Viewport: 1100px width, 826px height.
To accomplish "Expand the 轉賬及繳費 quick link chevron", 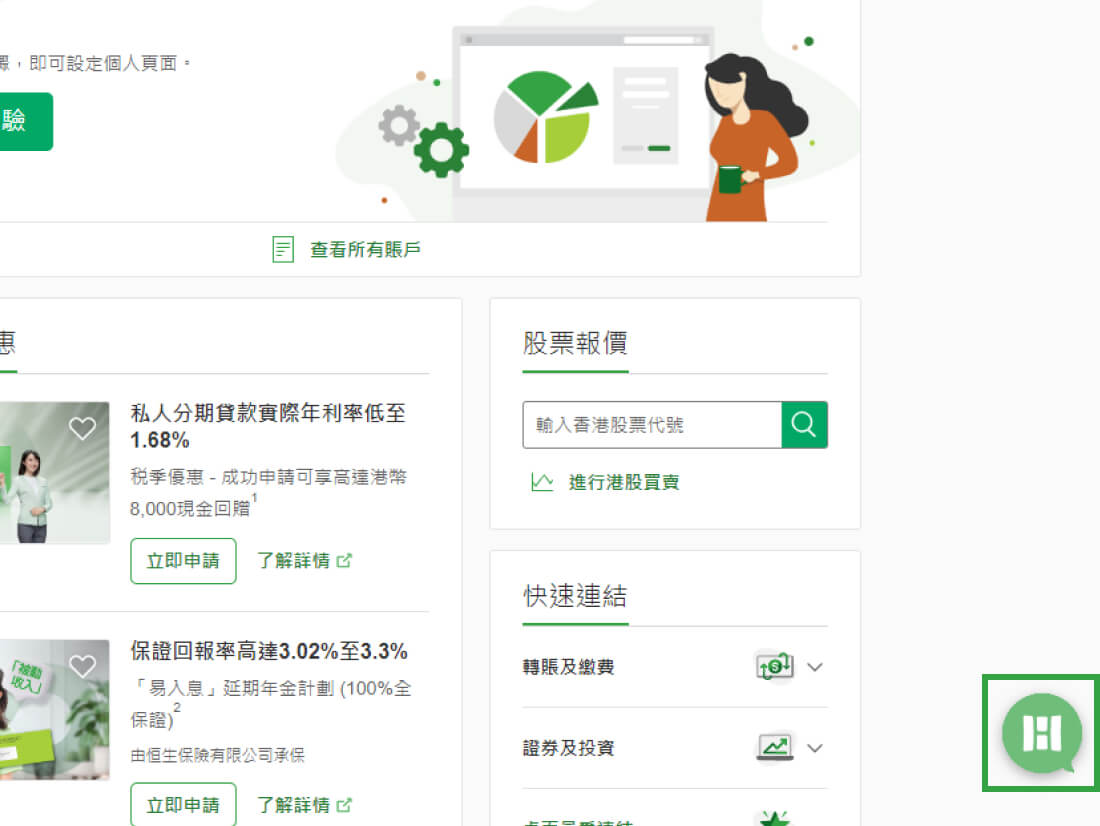I will click(814, 667).
